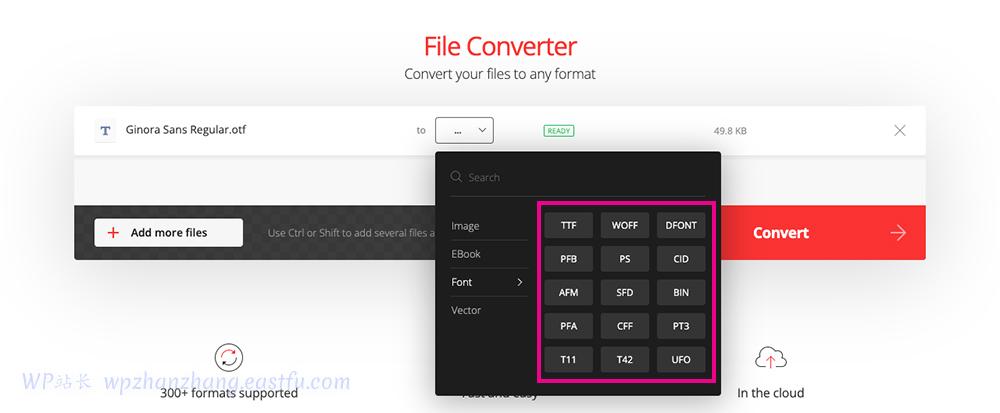This screenshot has width=1000, height=413.
Task: Select T11 font format
Action: pyautogui.click(x=568, y=359)
